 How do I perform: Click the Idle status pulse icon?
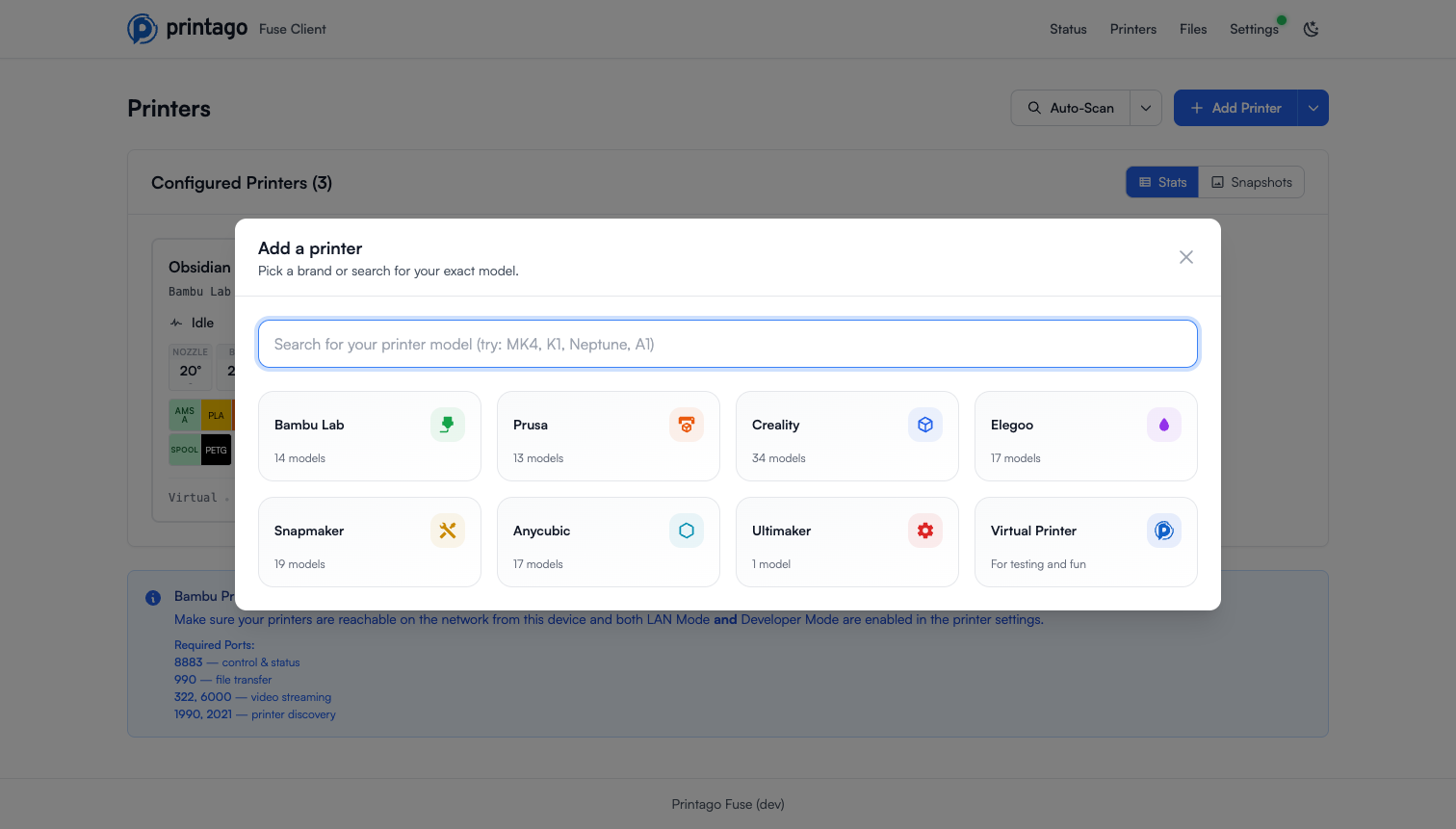pyautogui.click(x=176, y=323)
